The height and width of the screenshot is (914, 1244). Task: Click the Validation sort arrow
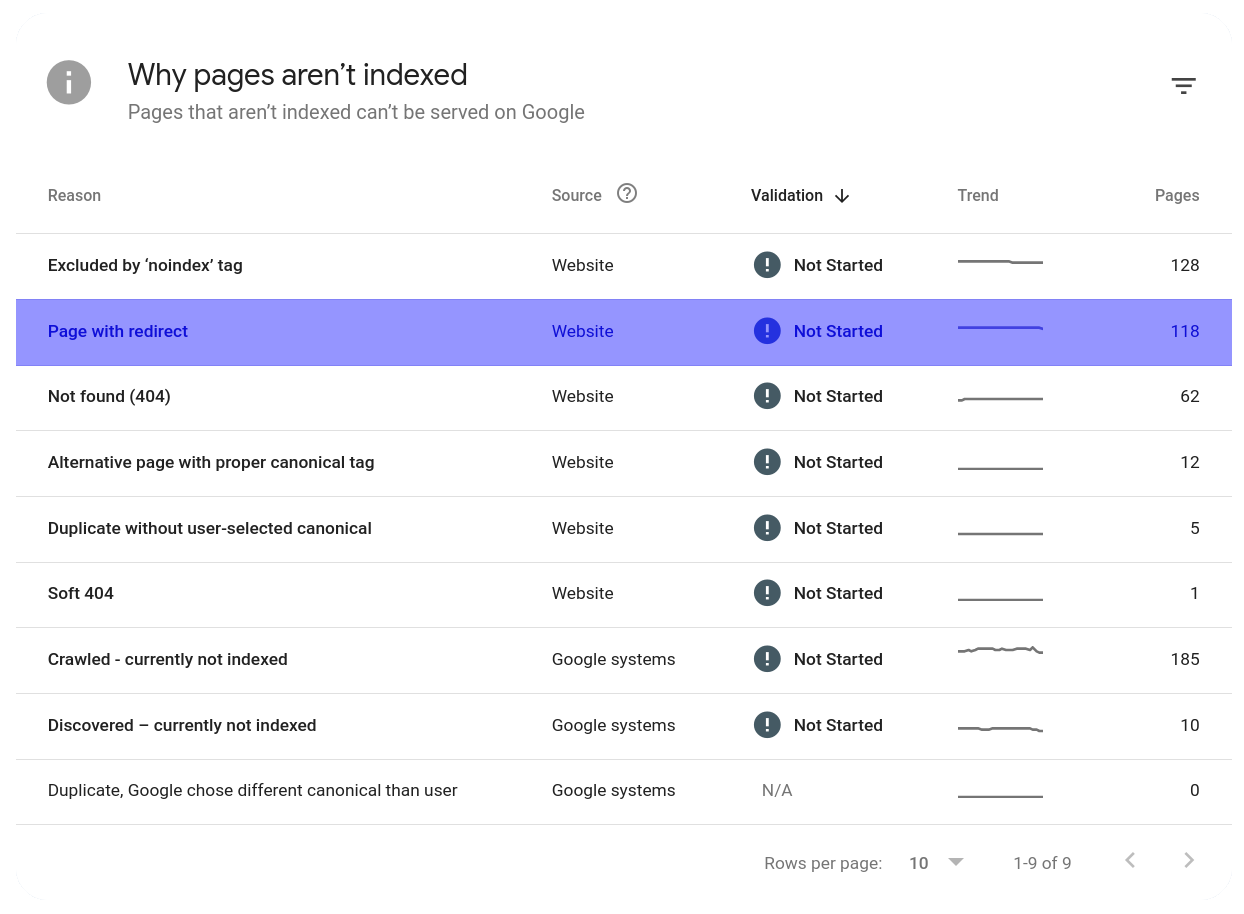coord(842,196)
